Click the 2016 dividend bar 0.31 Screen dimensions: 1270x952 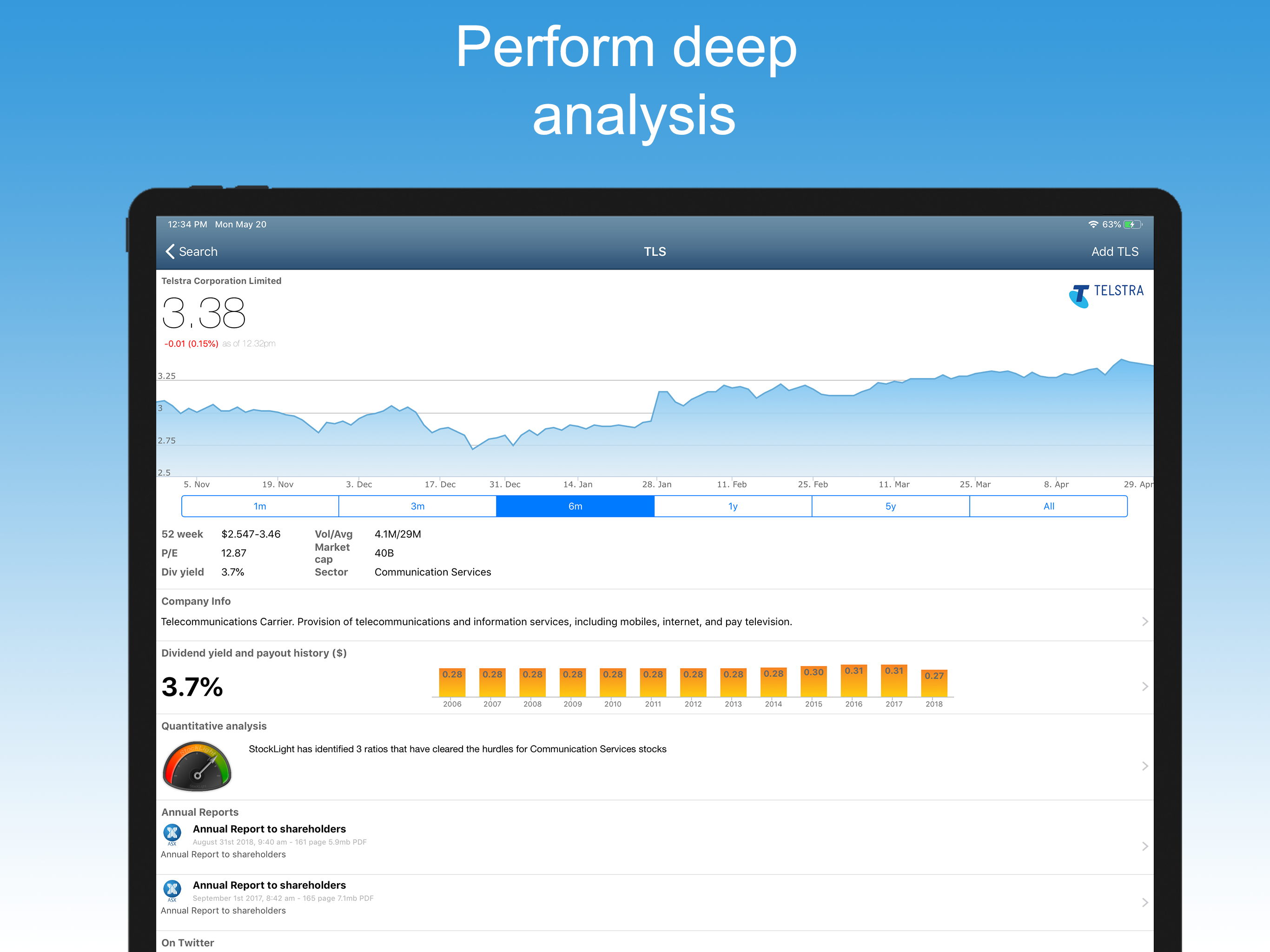point(854,681)
